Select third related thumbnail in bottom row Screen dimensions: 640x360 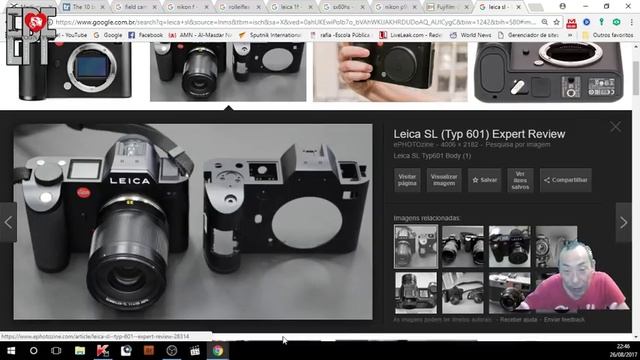pyautogui.click(x=510, y=293)
